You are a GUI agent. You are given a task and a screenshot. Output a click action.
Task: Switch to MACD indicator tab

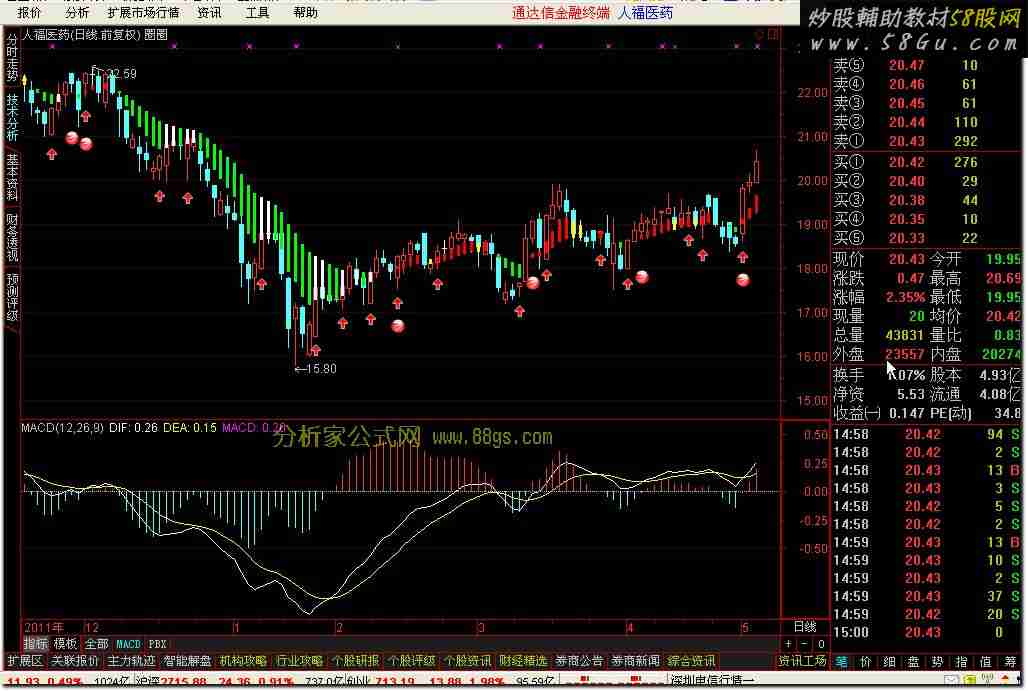tap(128, 644)
